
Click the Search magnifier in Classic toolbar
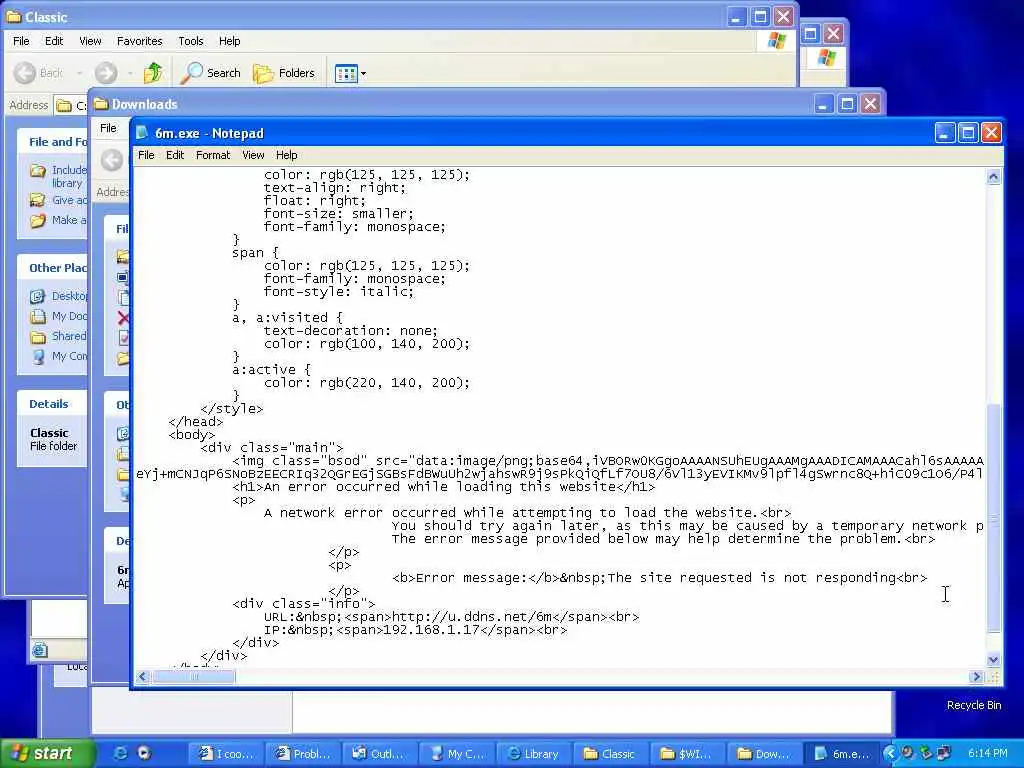pyautogui.click(x=191, y=72)
